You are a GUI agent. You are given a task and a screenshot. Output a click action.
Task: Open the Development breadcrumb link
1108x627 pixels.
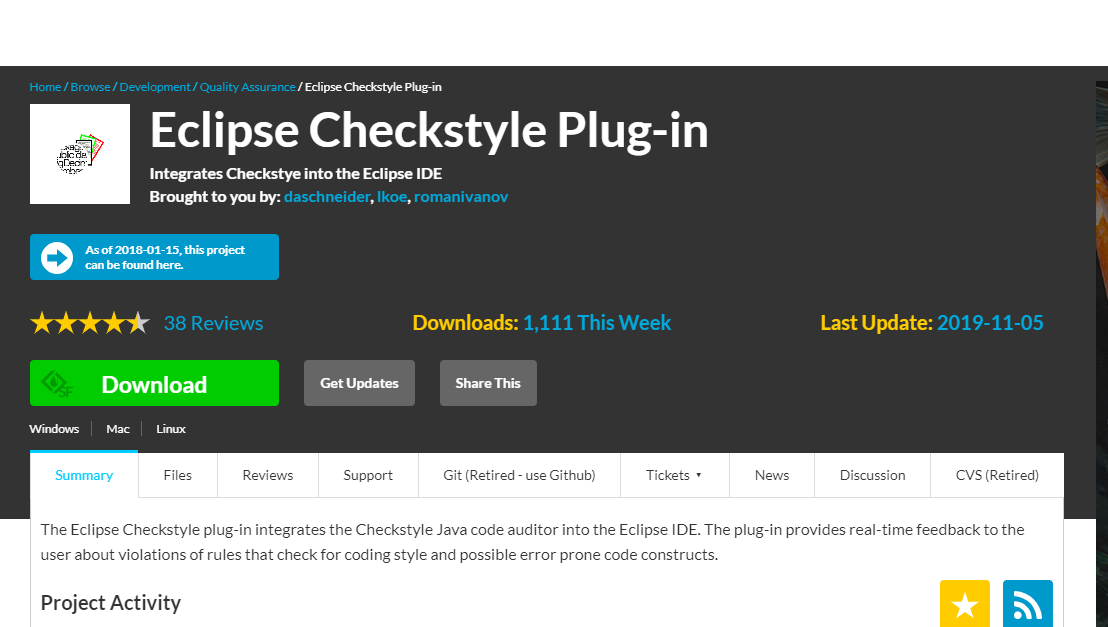[155, 87]
